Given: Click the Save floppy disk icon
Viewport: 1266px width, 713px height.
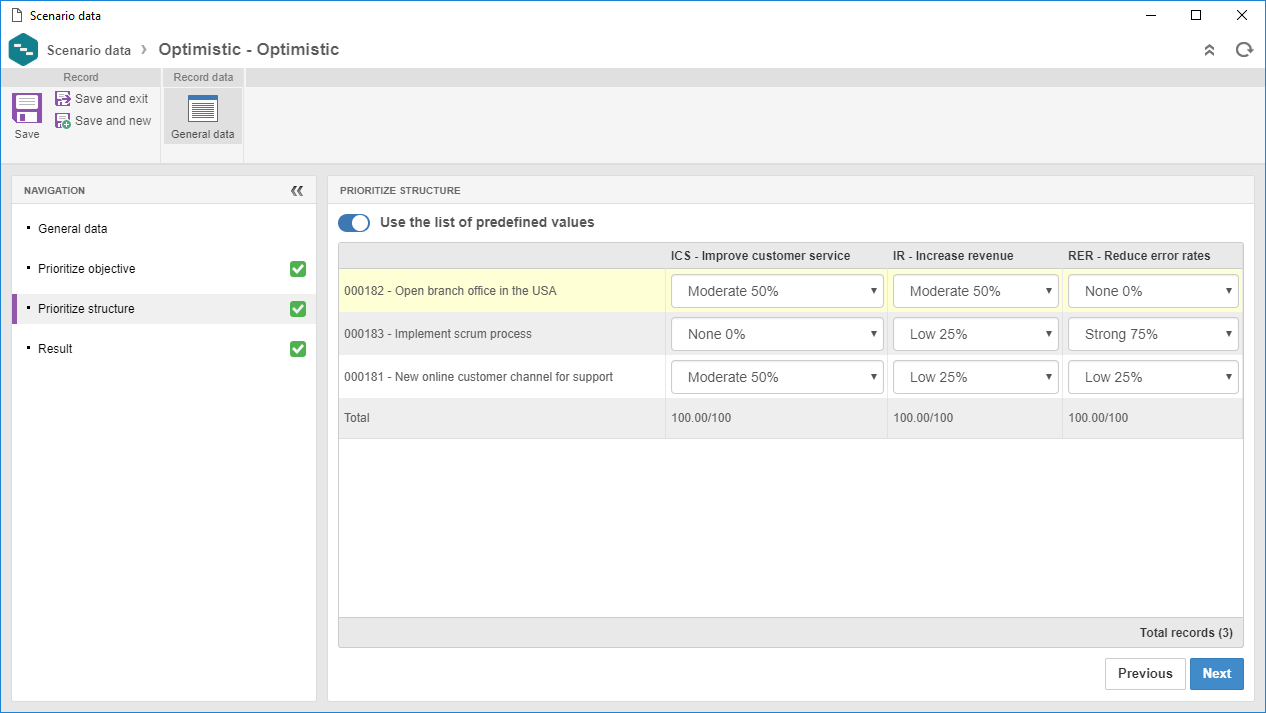Looking at the screenshot, I should [27, 108].
